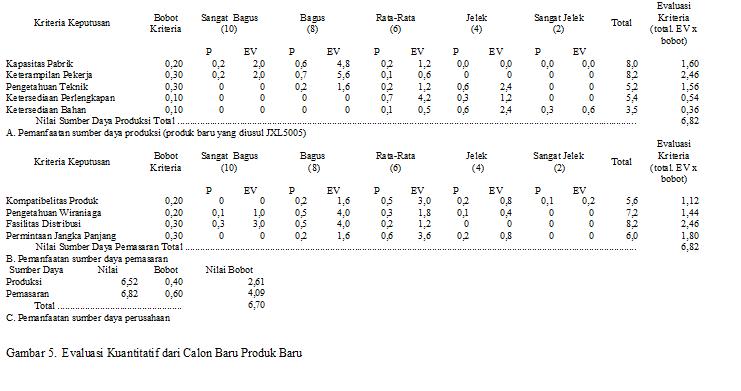741x391 pixels.
Task: Click the Kompatibelitas Produk row label
Action: click(52, 200)
